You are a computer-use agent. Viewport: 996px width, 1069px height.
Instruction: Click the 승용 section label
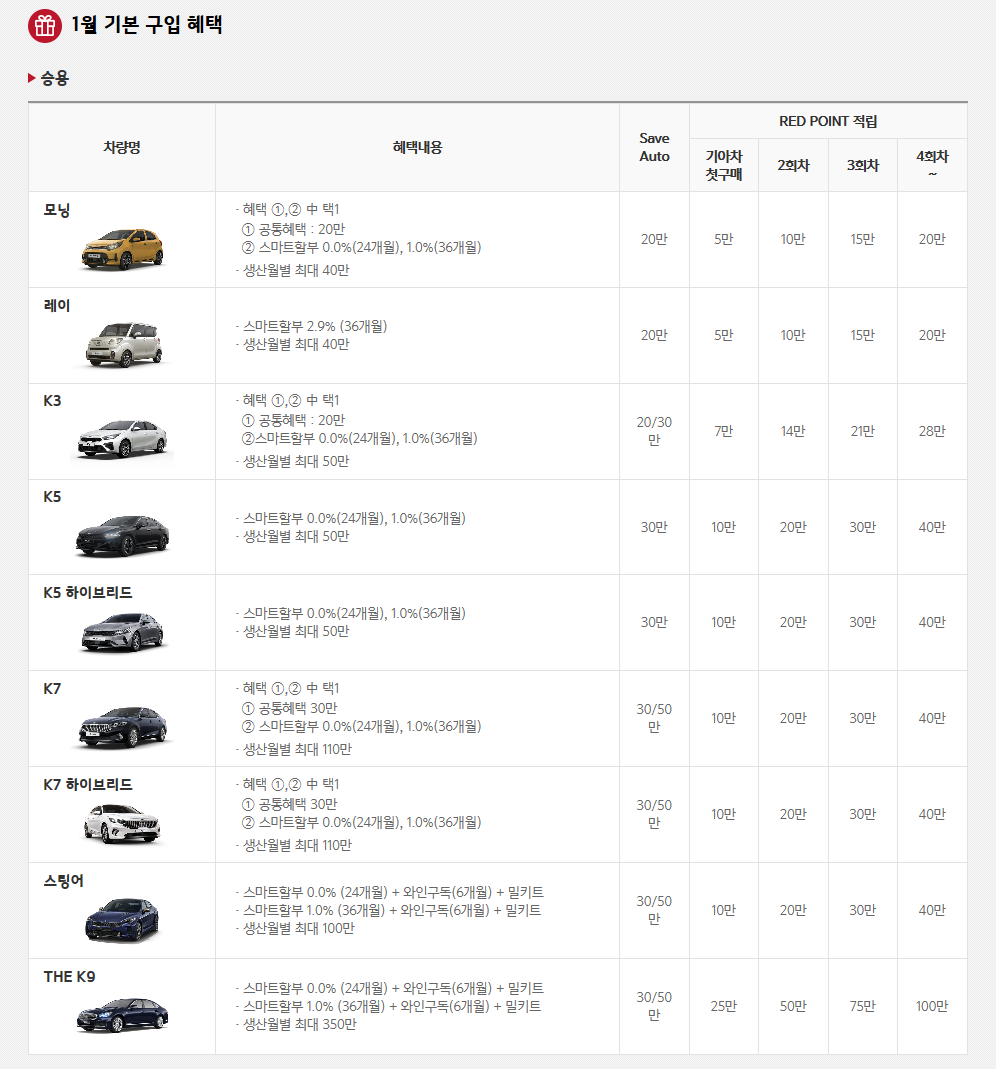55,78
